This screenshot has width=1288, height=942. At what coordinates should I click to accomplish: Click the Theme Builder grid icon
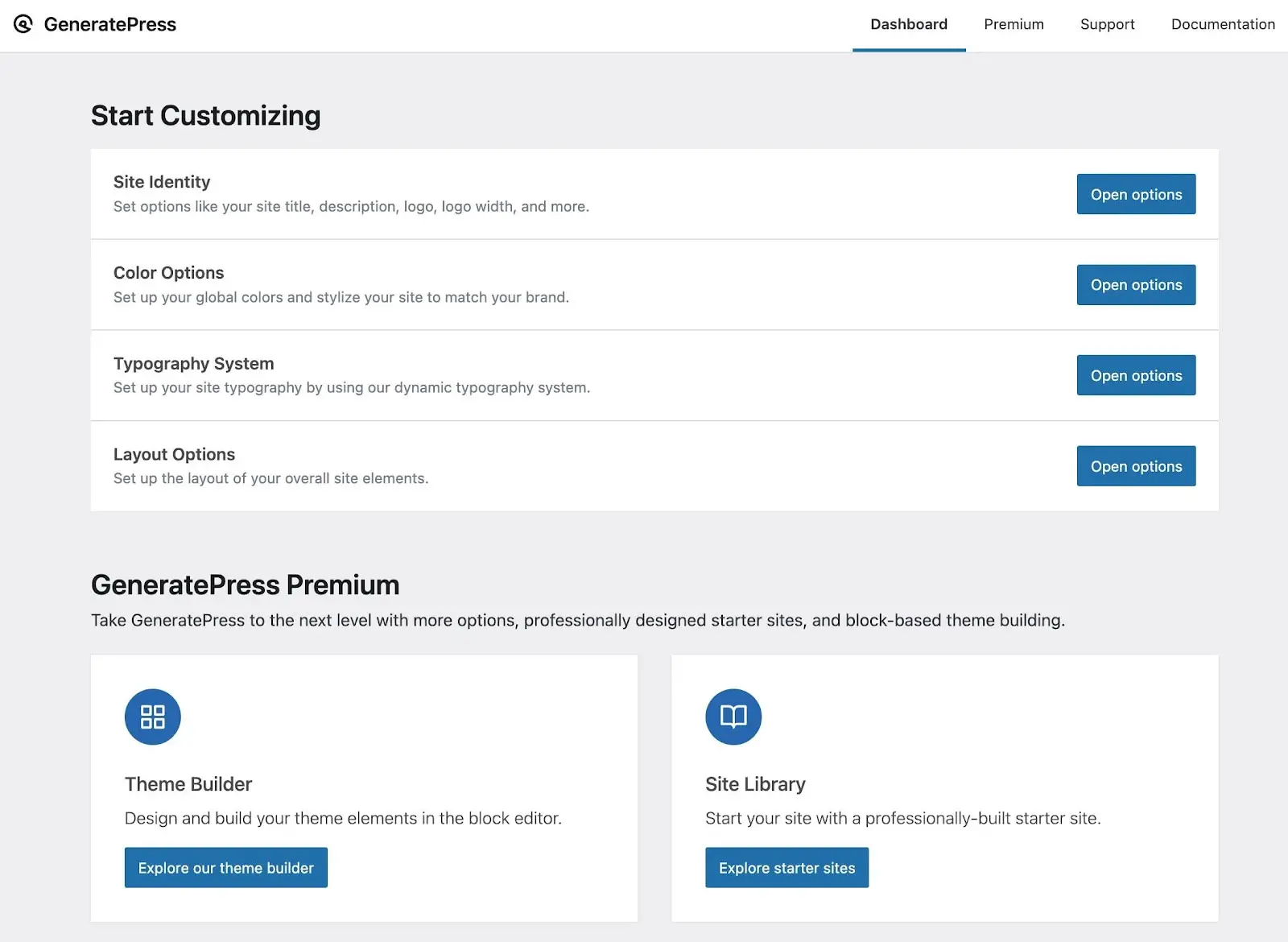[153, 717]
